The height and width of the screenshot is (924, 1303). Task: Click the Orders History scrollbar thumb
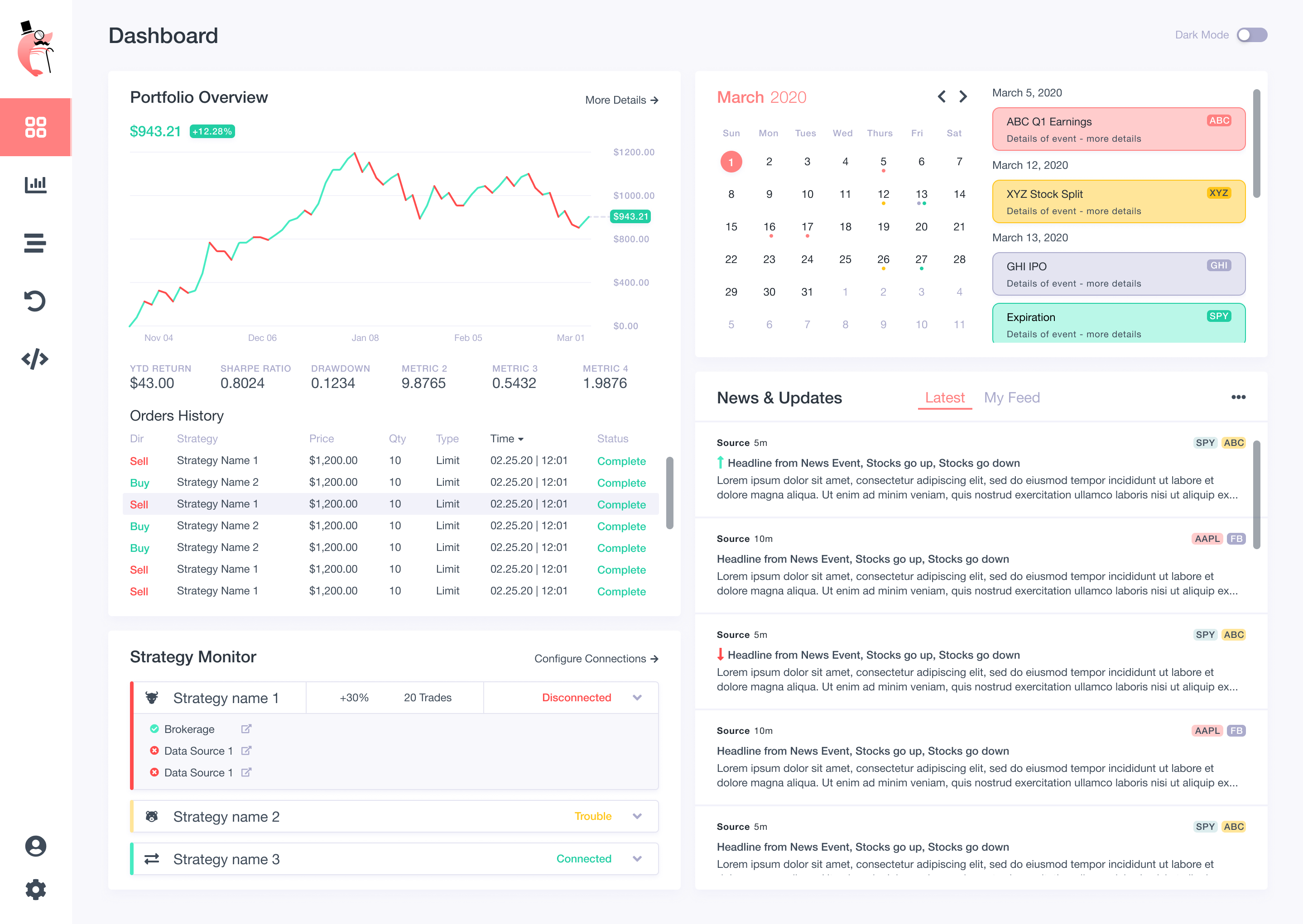pyautogui.click(x=669, y=493)
